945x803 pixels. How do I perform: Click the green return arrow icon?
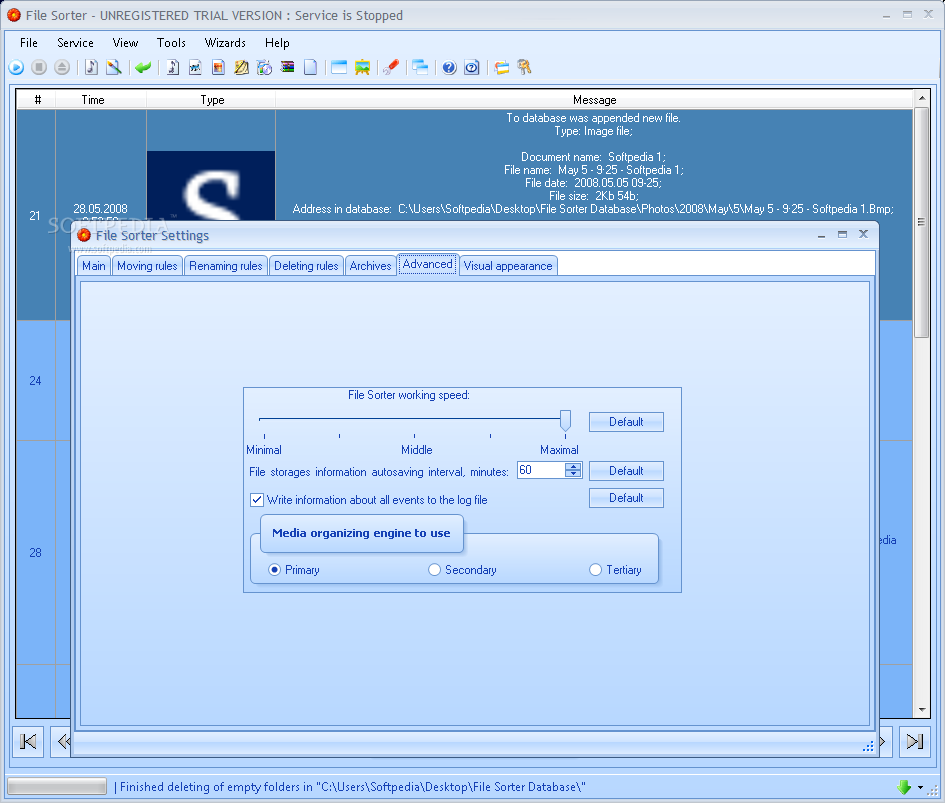coord(143,68)
